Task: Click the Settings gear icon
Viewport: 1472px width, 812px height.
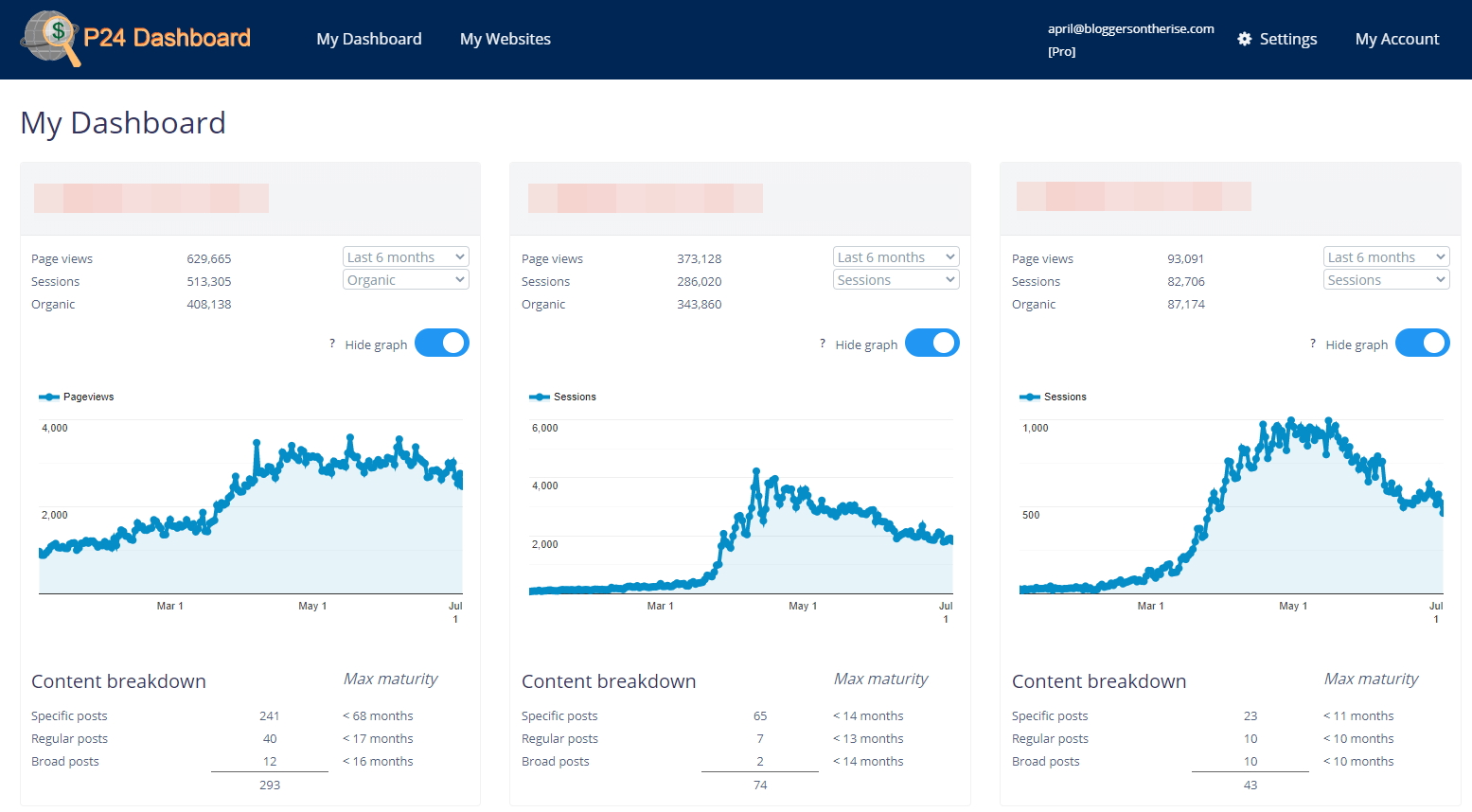Action: point(1245,39)
